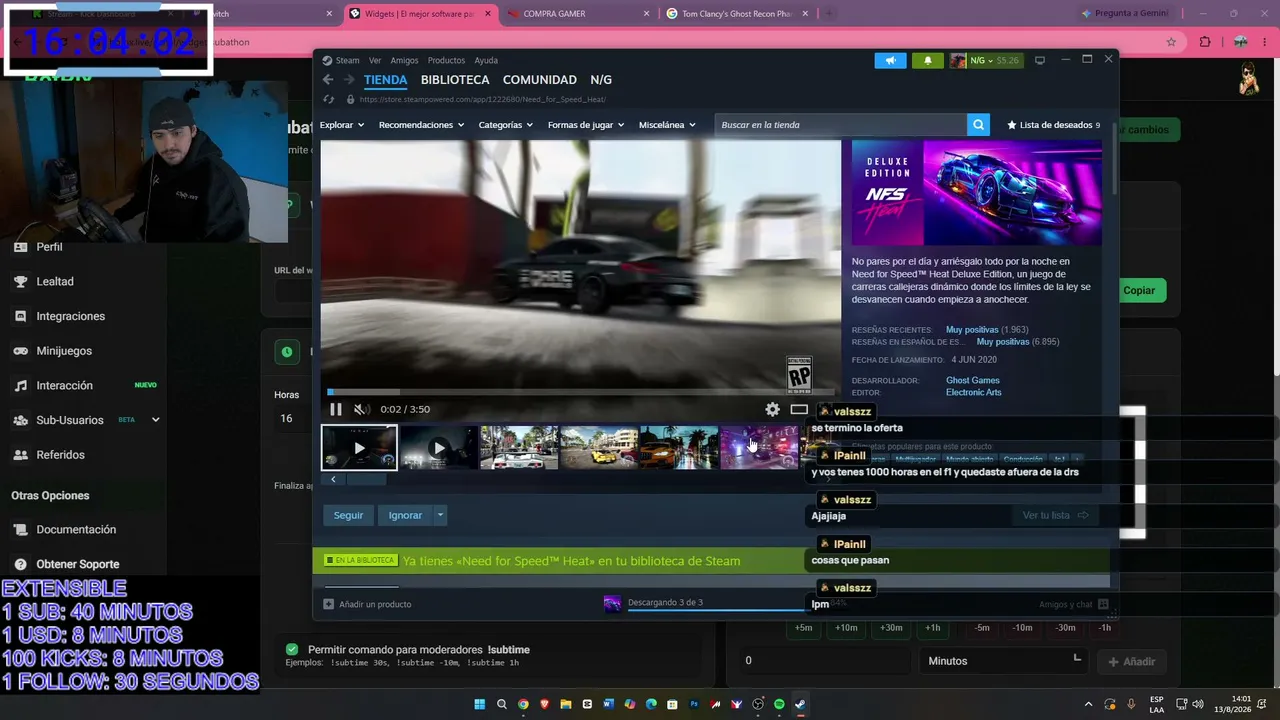
Task: Open the Steam download game icon
Action: coord(613,603)
